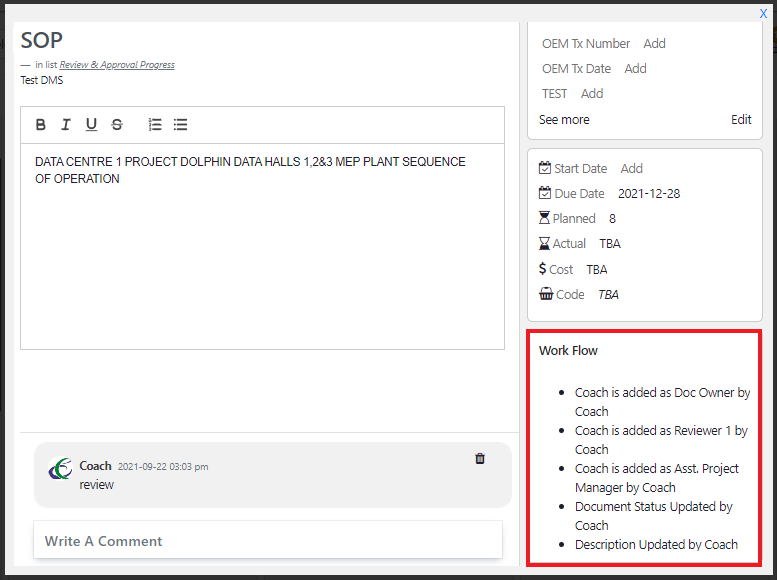Click the SOP card title
The width and height of the screenshot is (777, 580).
[42, 40]
